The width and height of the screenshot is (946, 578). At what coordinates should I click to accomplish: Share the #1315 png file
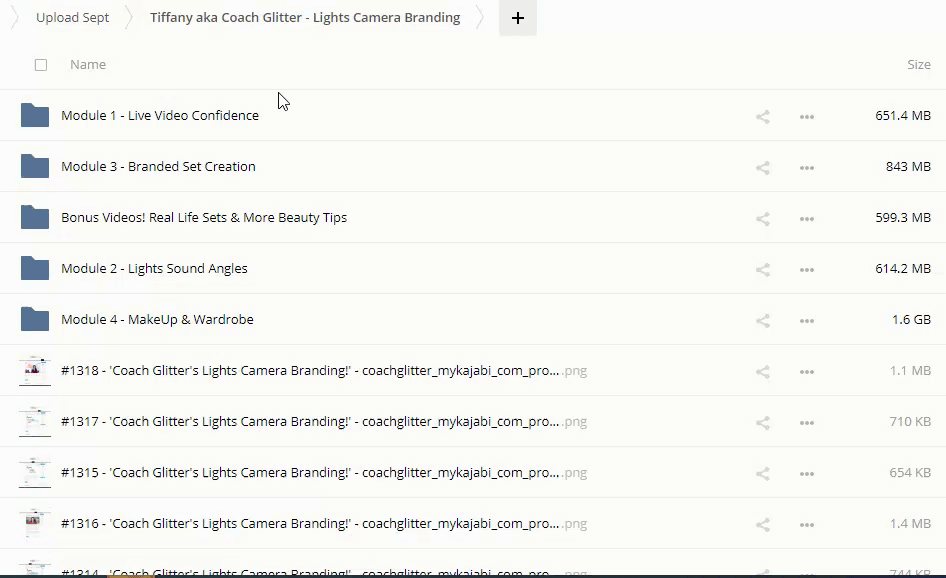pyautogui.click(x=763, y=473)
